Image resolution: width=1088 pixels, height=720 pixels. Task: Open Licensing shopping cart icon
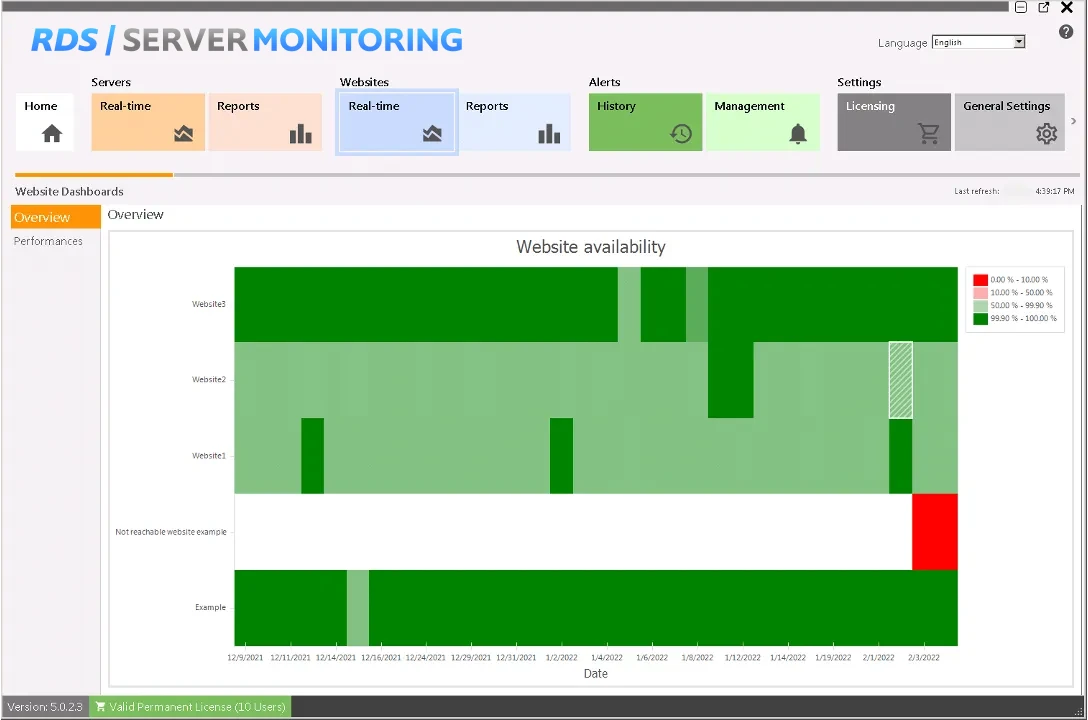click(929, 134)
